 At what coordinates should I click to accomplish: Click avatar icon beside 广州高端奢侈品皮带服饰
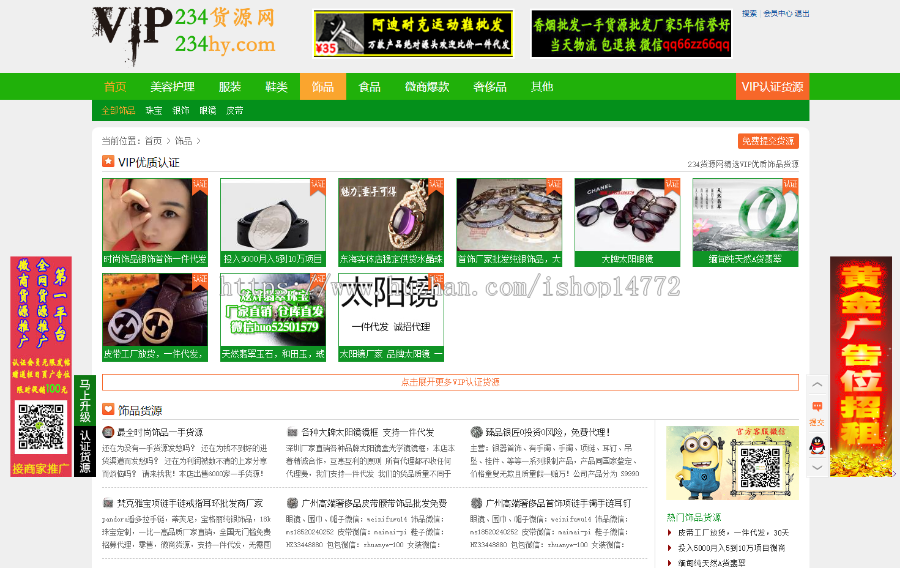click(292, 503)
